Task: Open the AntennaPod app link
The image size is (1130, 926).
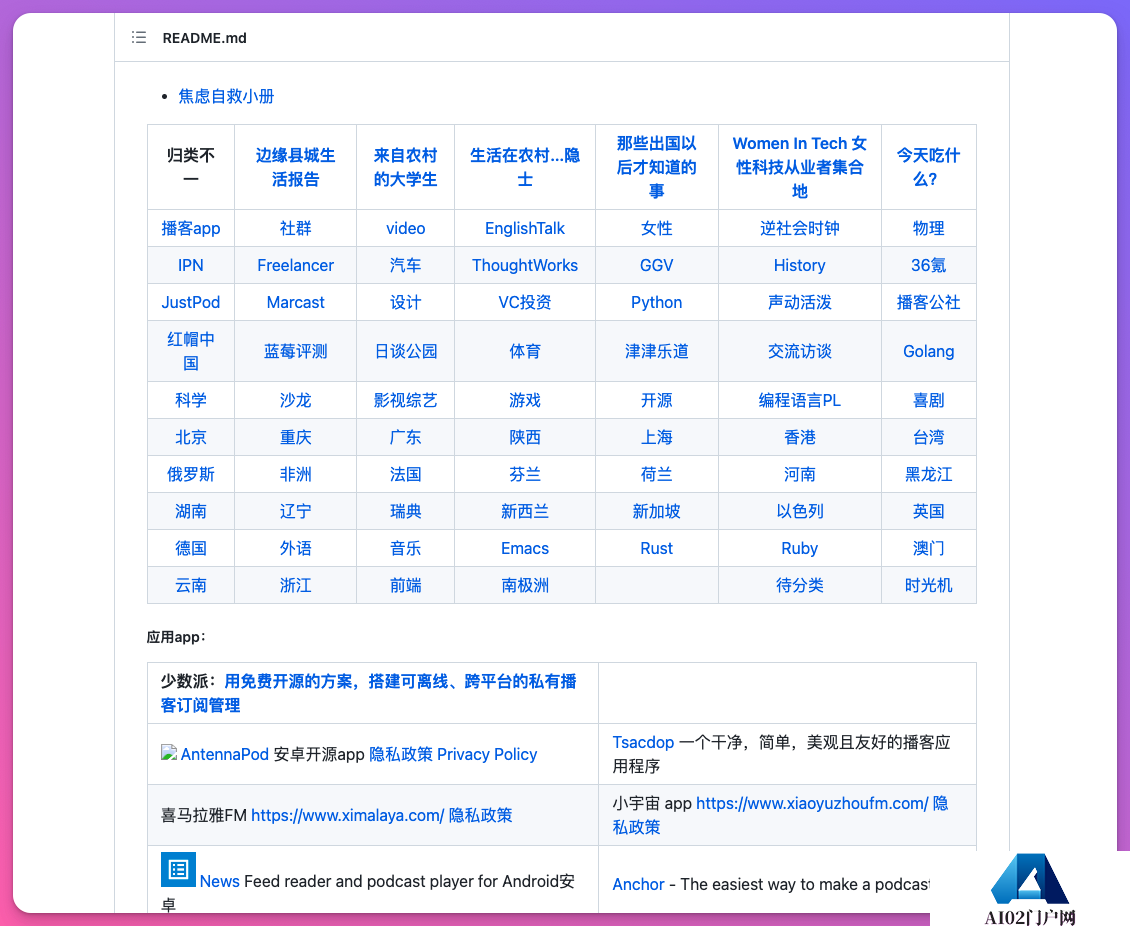Action: (225, 754)
